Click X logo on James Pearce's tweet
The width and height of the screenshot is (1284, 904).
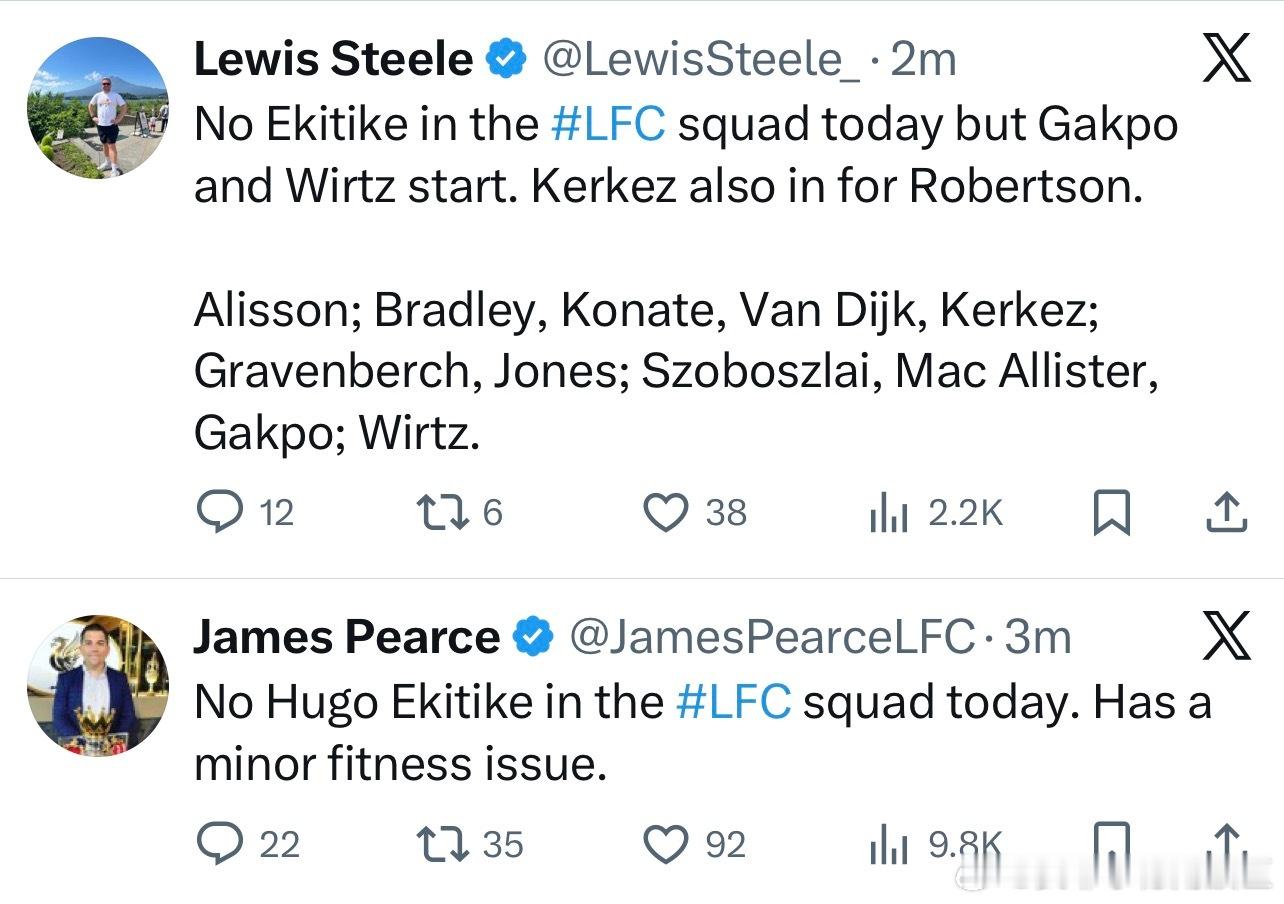[1226, 636]
